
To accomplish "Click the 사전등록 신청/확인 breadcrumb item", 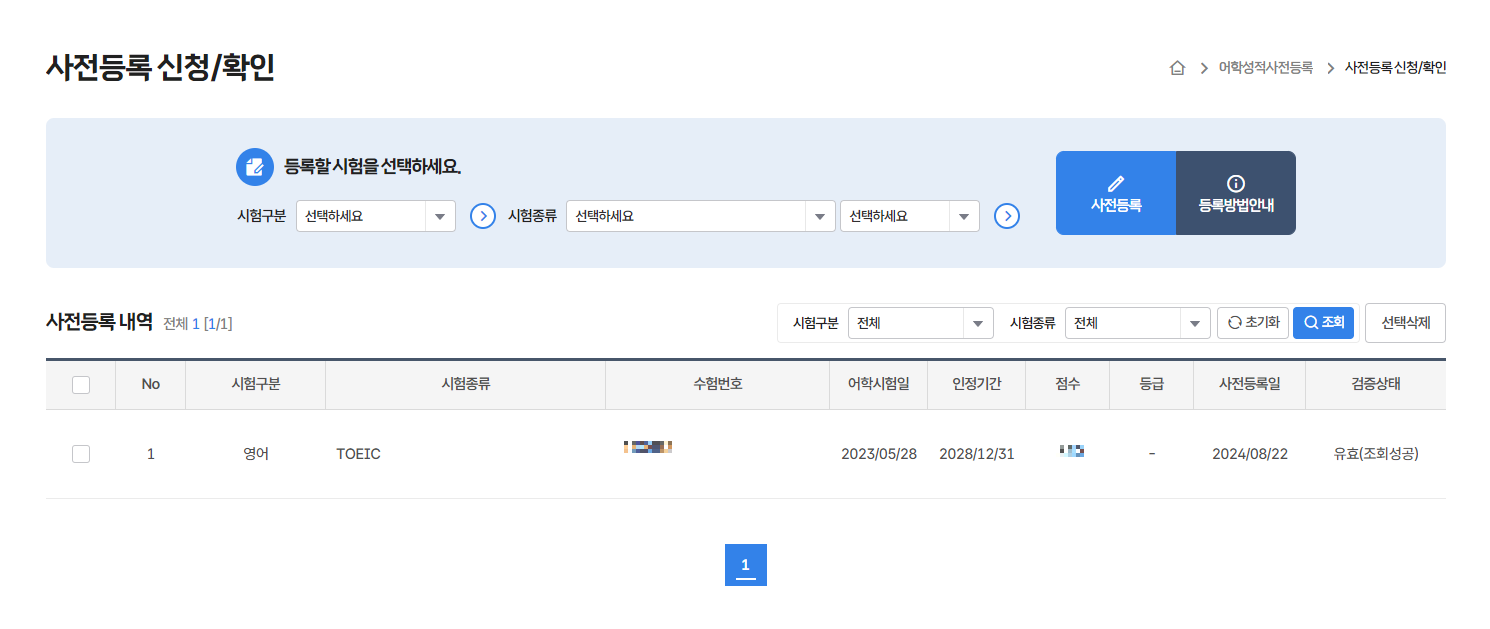I will tap(1395, 68).
